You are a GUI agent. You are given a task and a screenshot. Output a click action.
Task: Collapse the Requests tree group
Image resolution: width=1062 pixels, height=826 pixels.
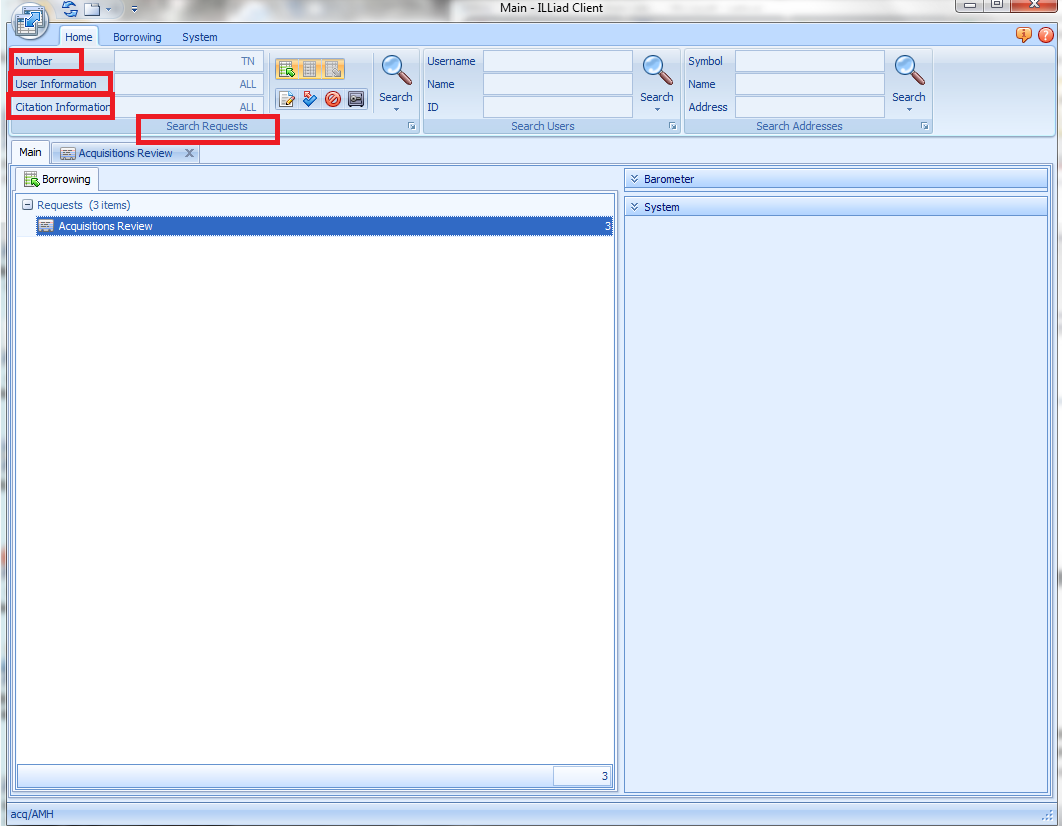27,205
